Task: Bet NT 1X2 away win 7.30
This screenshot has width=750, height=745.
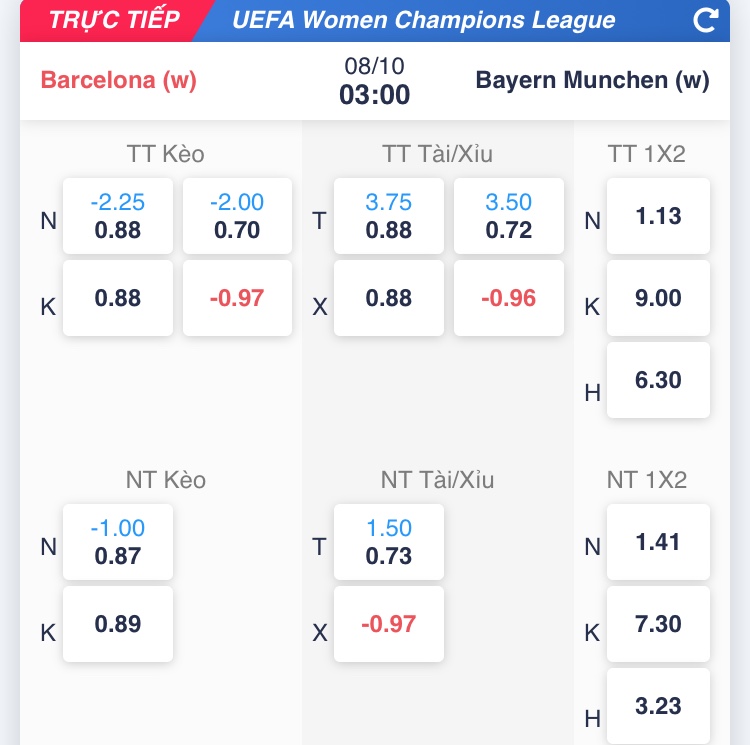Action: [658, 624]
